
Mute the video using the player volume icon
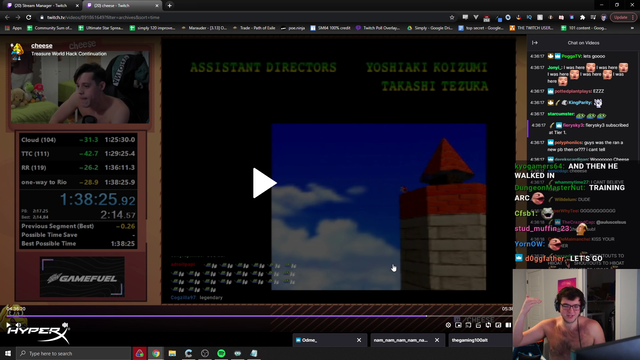point(18,325)
